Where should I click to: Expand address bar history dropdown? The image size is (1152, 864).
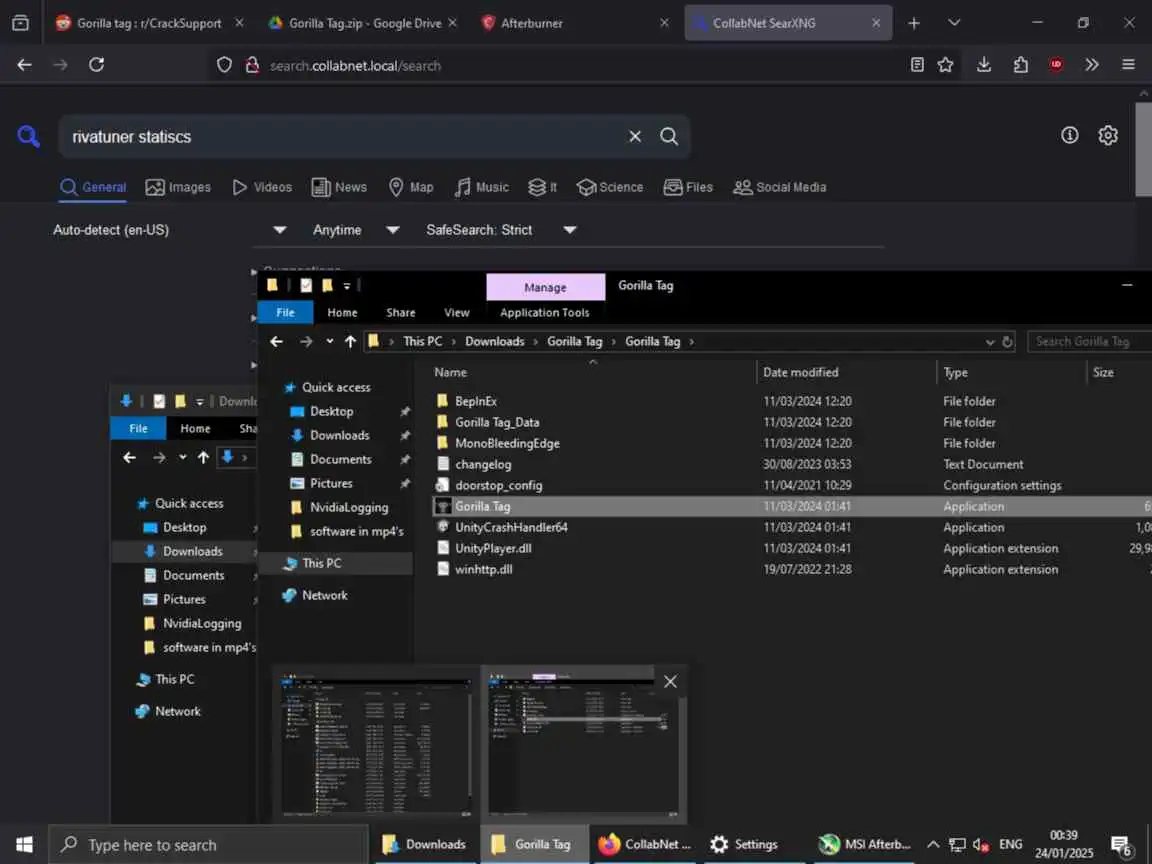[x=990, y=342]
